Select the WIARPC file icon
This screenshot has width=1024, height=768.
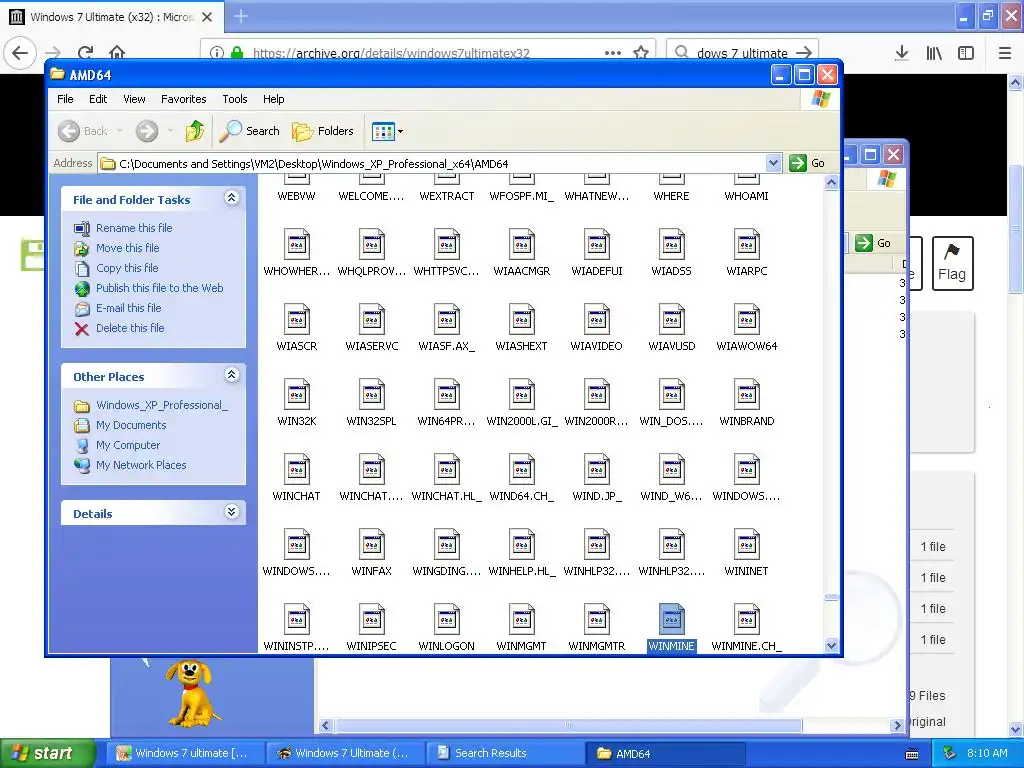tap(746, 244)
